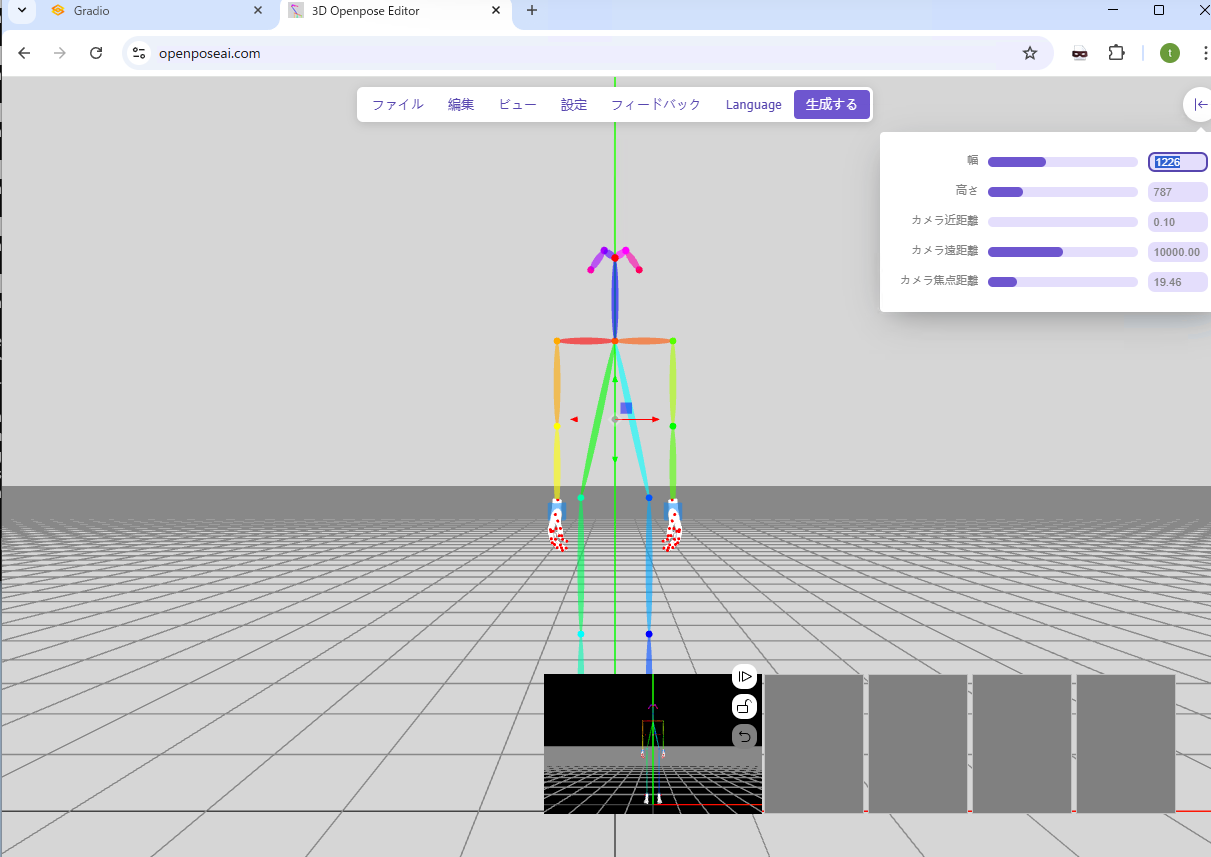Select the cyan knee joint on the teal leg
The height and width of the screenshot is (857, 1211).
coord(581,634)
